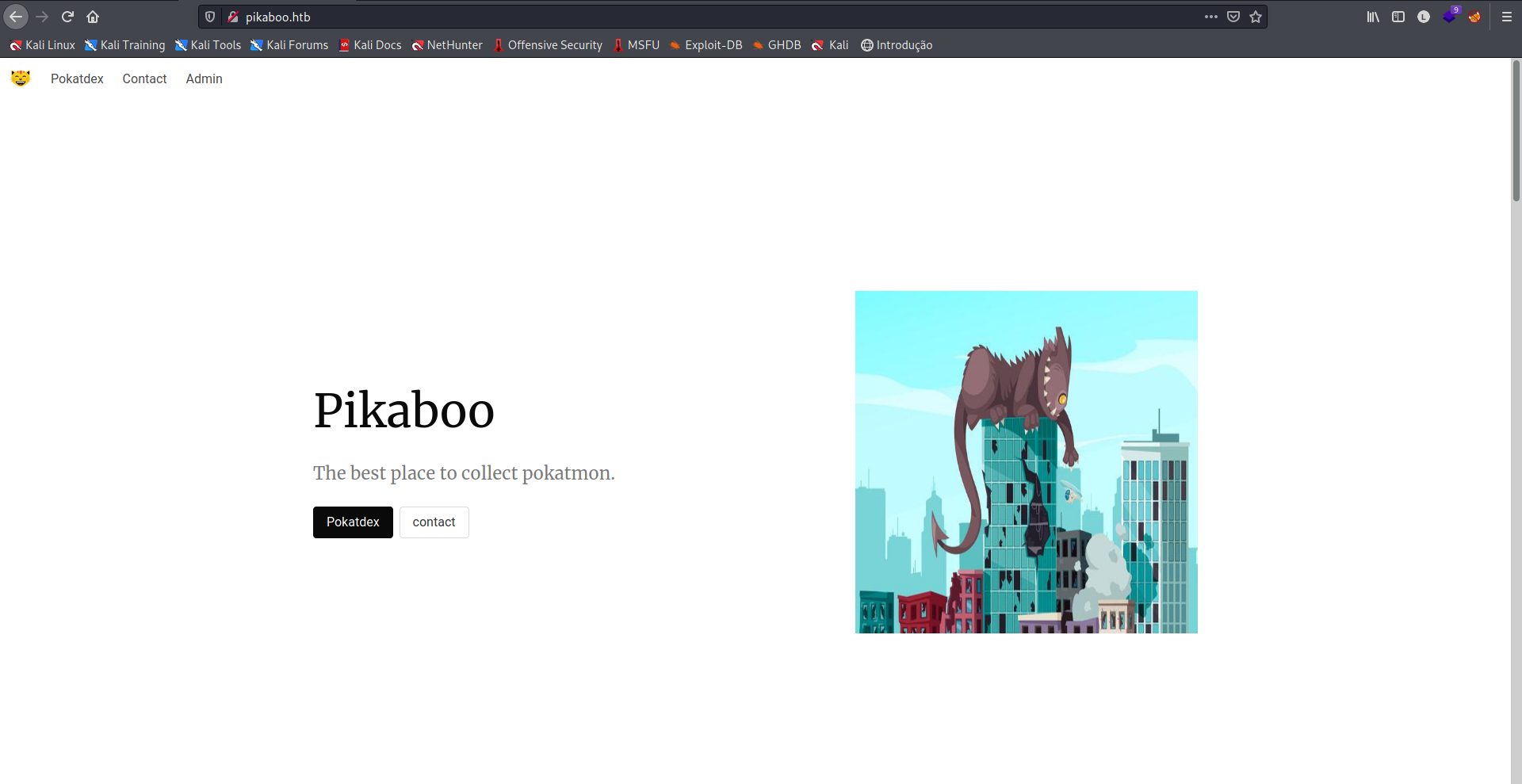Viewport: 1522px width, 784px height.
Task: Open the Exploit-DB bookmark
Action: pos(706,45)
